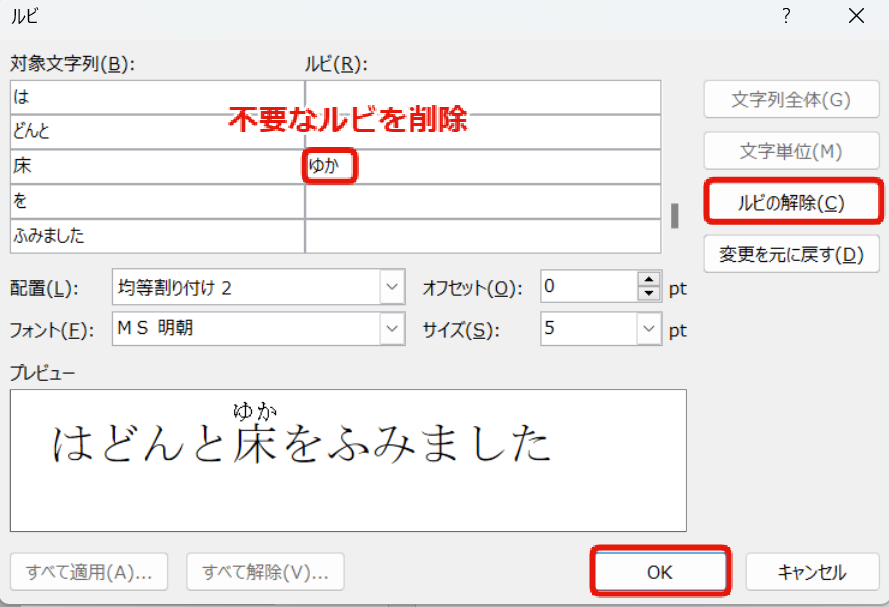
Task: Select the 床 target text field
Action: click(157, 167)
